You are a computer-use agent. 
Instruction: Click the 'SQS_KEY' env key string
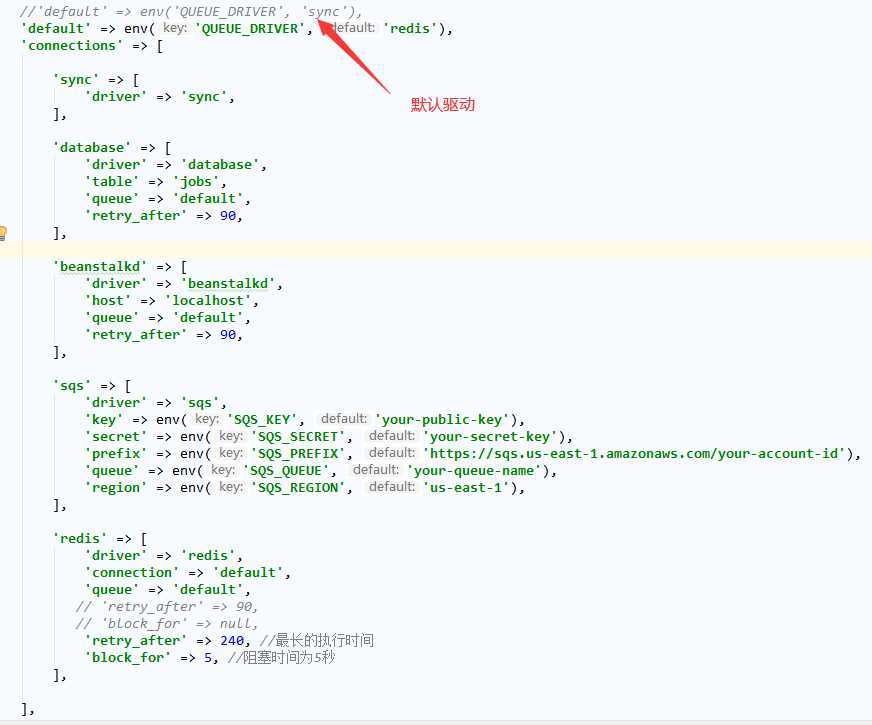coord(262,419)
